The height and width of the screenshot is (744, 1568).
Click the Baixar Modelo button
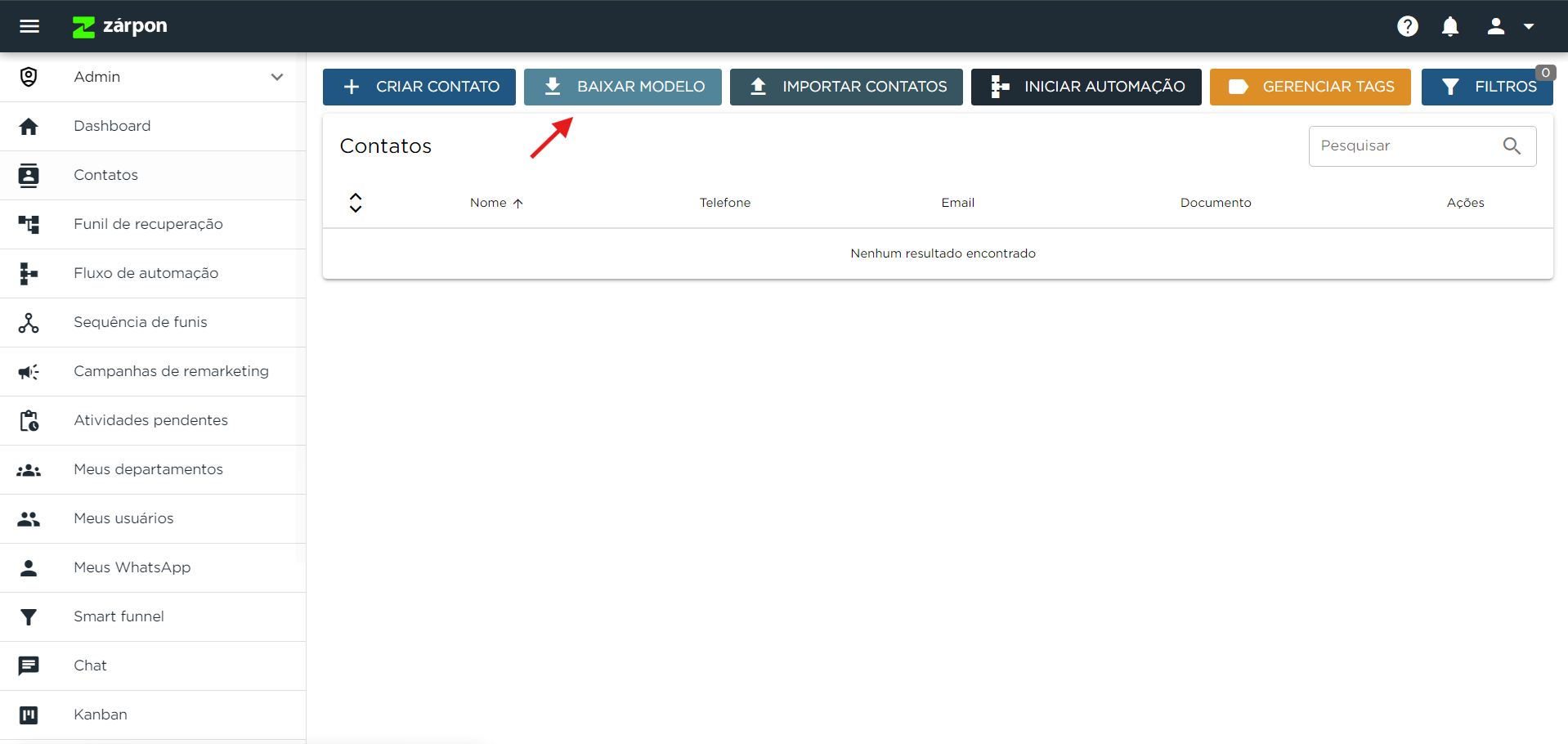[622, 87]
